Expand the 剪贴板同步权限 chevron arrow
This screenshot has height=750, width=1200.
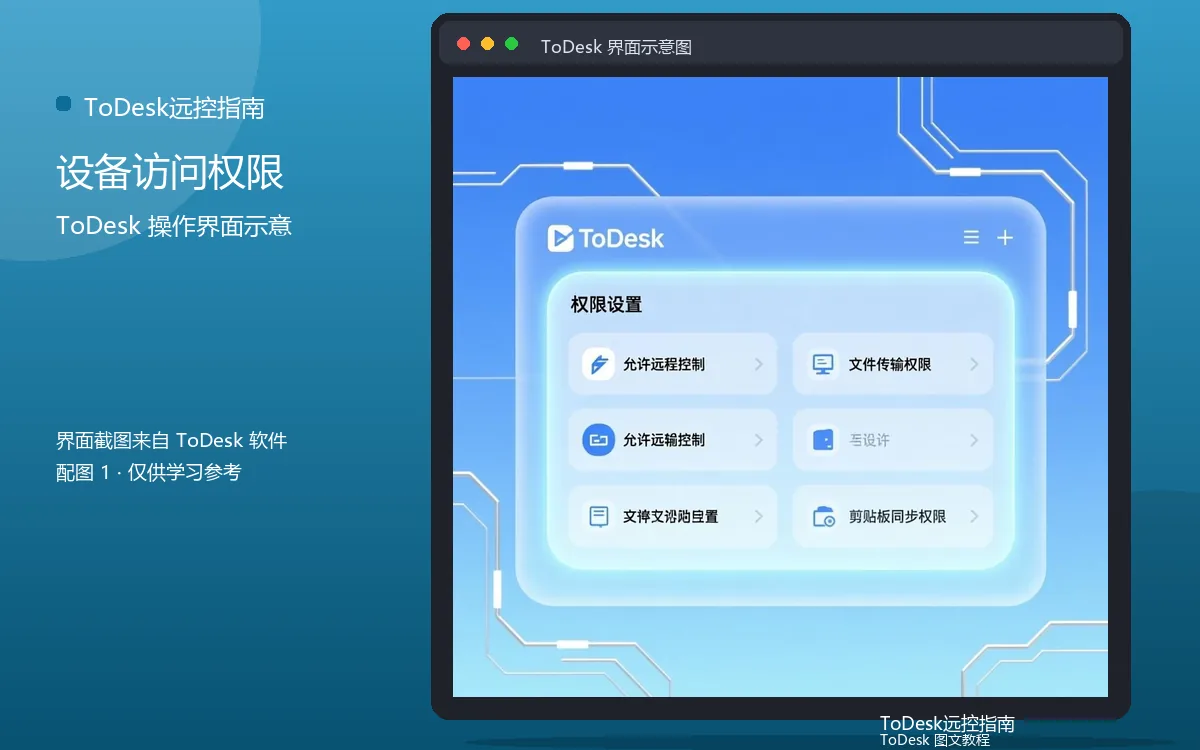974,517
